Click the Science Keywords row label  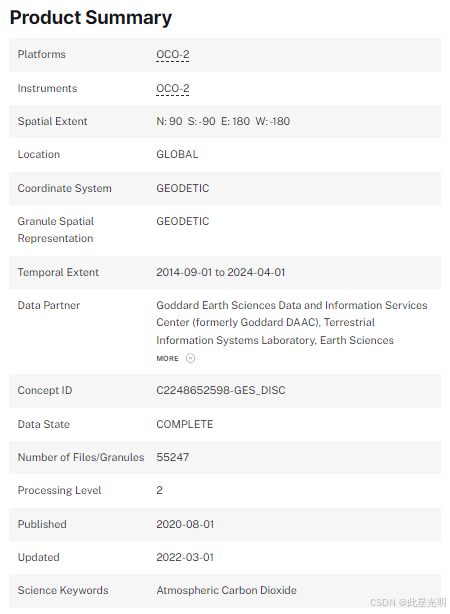coord(63,590)
